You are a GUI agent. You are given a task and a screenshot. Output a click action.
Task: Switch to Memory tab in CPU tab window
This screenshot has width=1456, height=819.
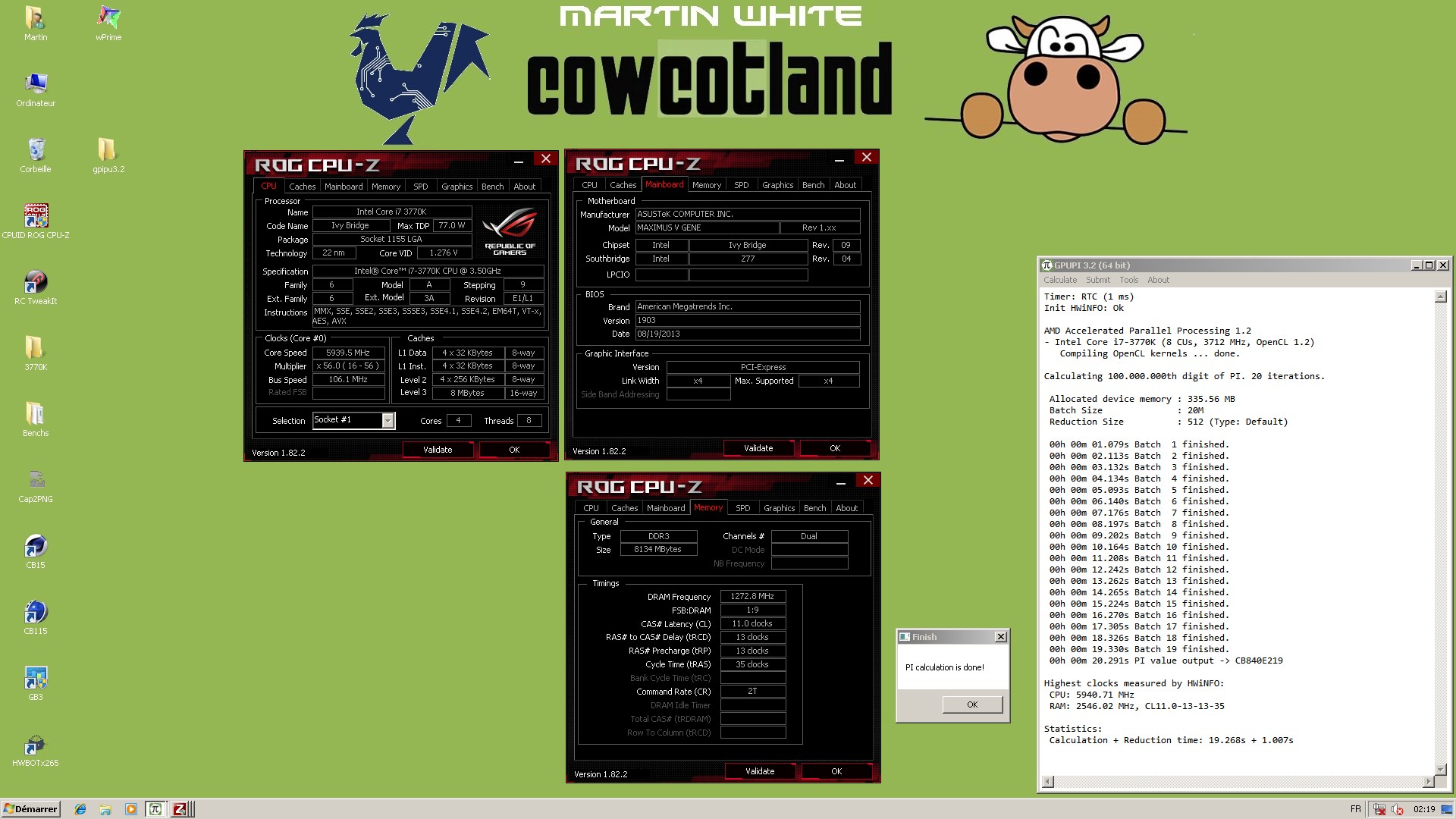[x=386, y=187]
